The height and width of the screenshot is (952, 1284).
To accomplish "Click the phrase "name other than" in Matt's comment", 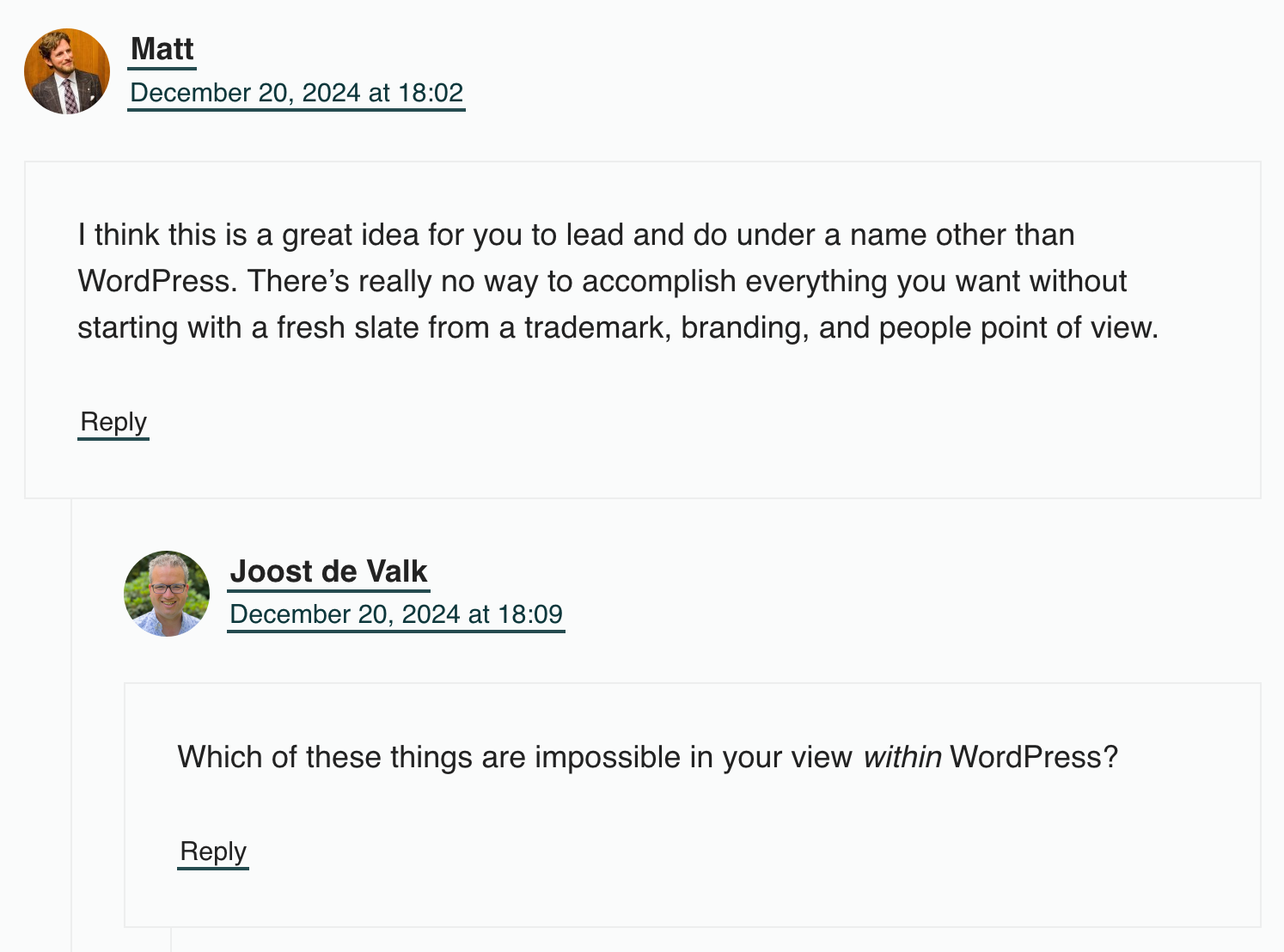I will (x=962, y=235).
